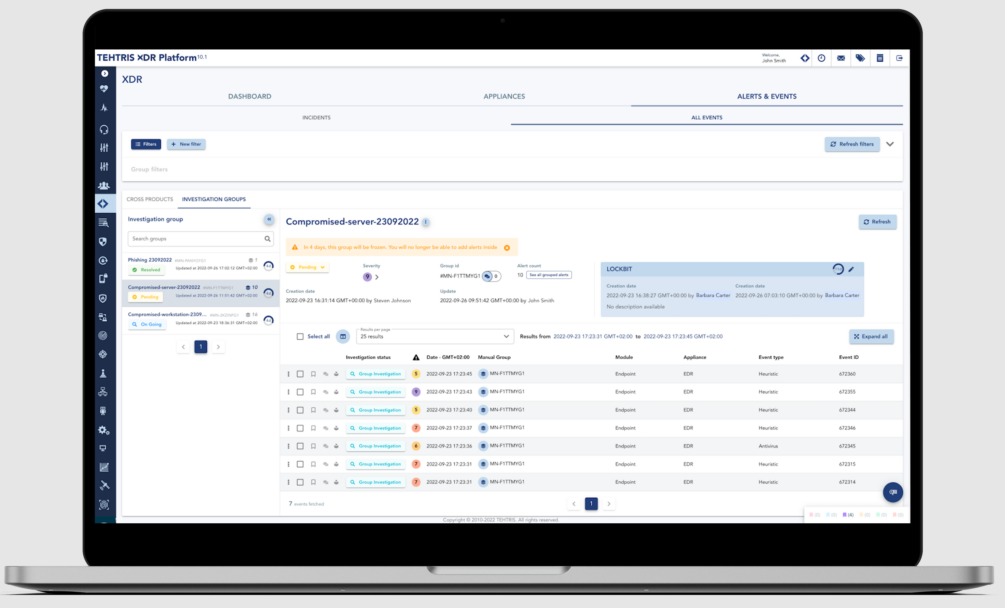The image size is (1005, 608).
Task: Open the Pending status dropdown
Action: [308, 267]
